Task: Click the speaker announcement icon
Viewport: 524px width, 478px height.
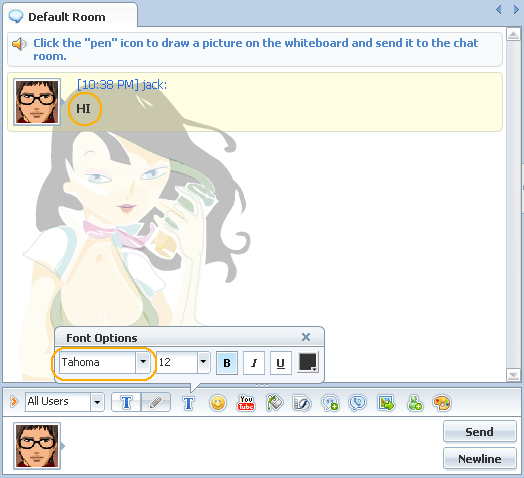Action: coord(19,44)
